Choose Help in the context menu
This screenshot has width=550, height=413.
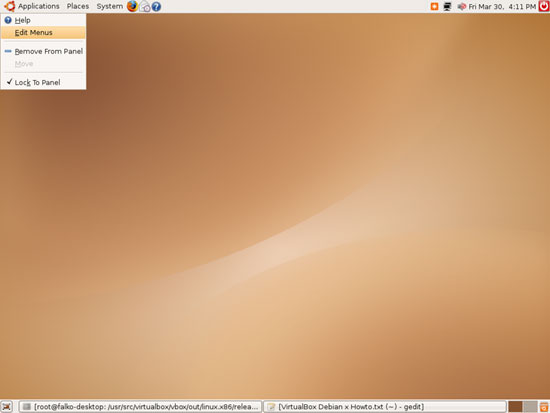43,20
